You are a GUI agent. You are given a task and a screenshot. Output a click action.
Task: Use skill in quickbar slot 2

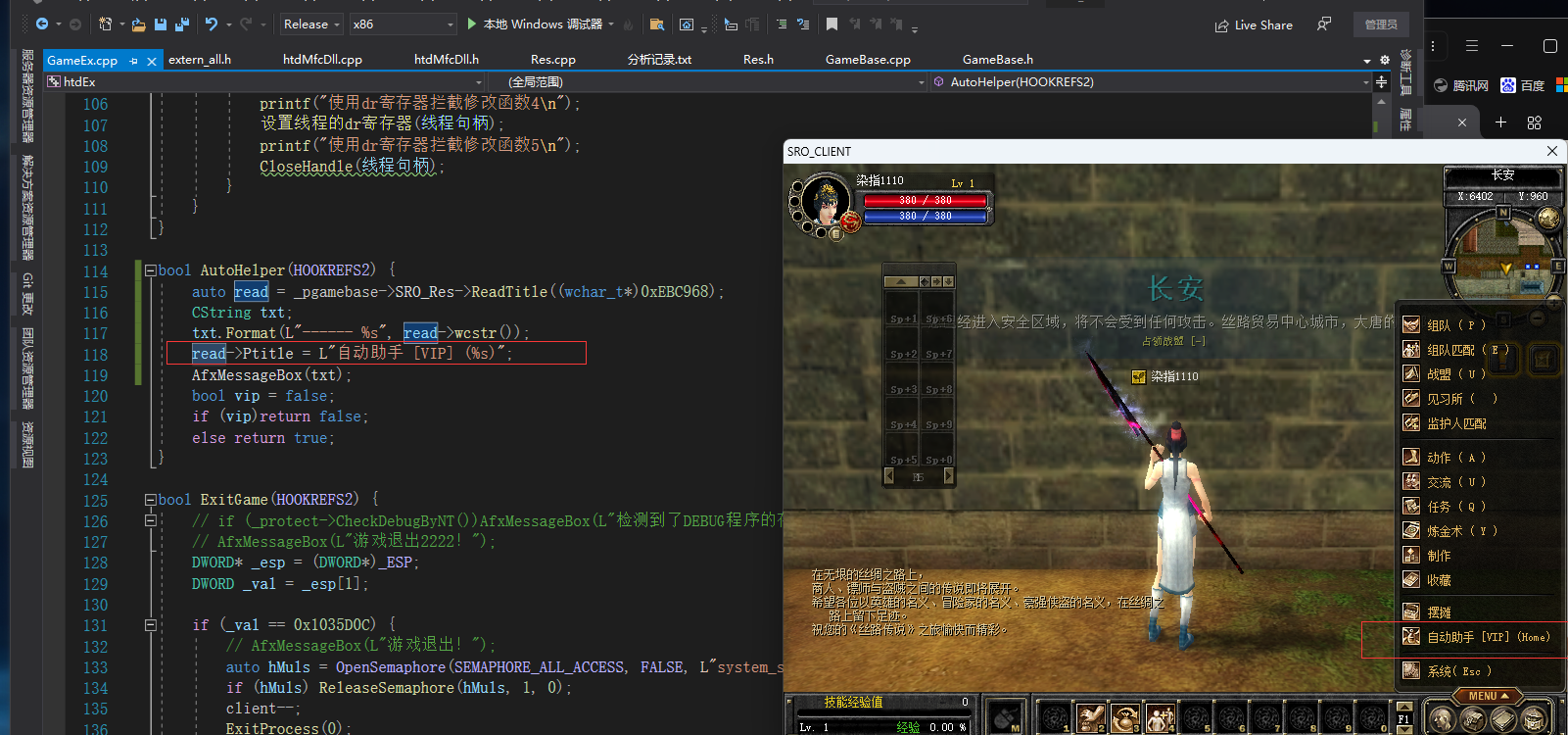1090,718
